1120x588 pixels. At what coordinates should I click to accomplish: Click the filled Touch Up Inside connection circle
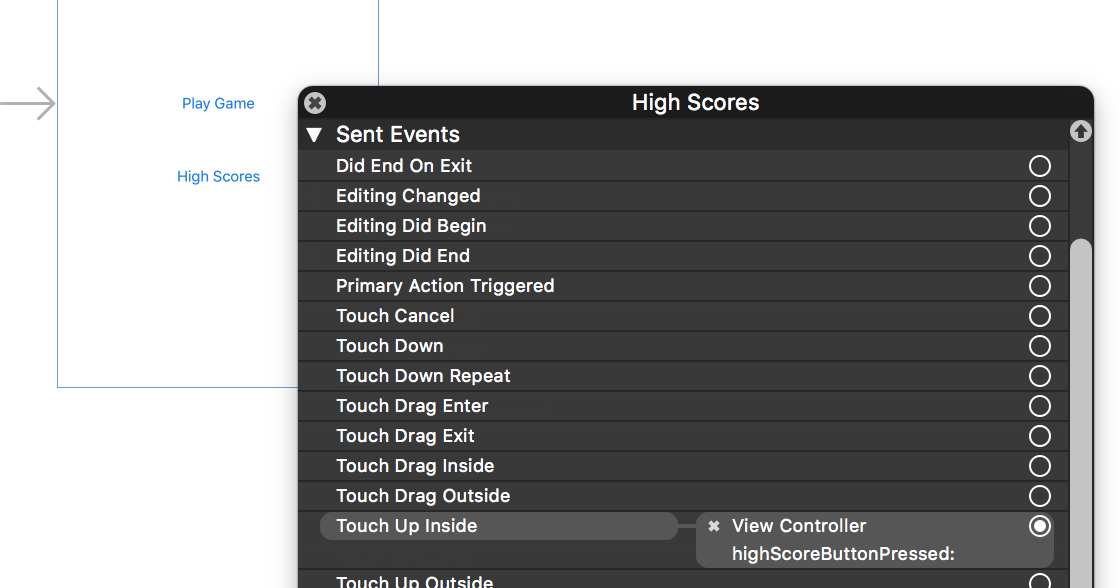point(1040,526)
